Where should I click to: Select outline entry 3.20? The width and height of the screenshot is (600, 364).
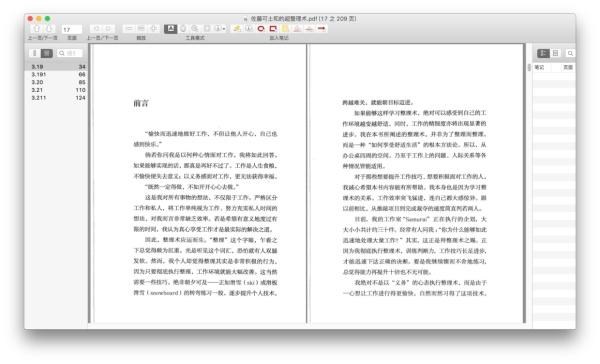point(56,82)
